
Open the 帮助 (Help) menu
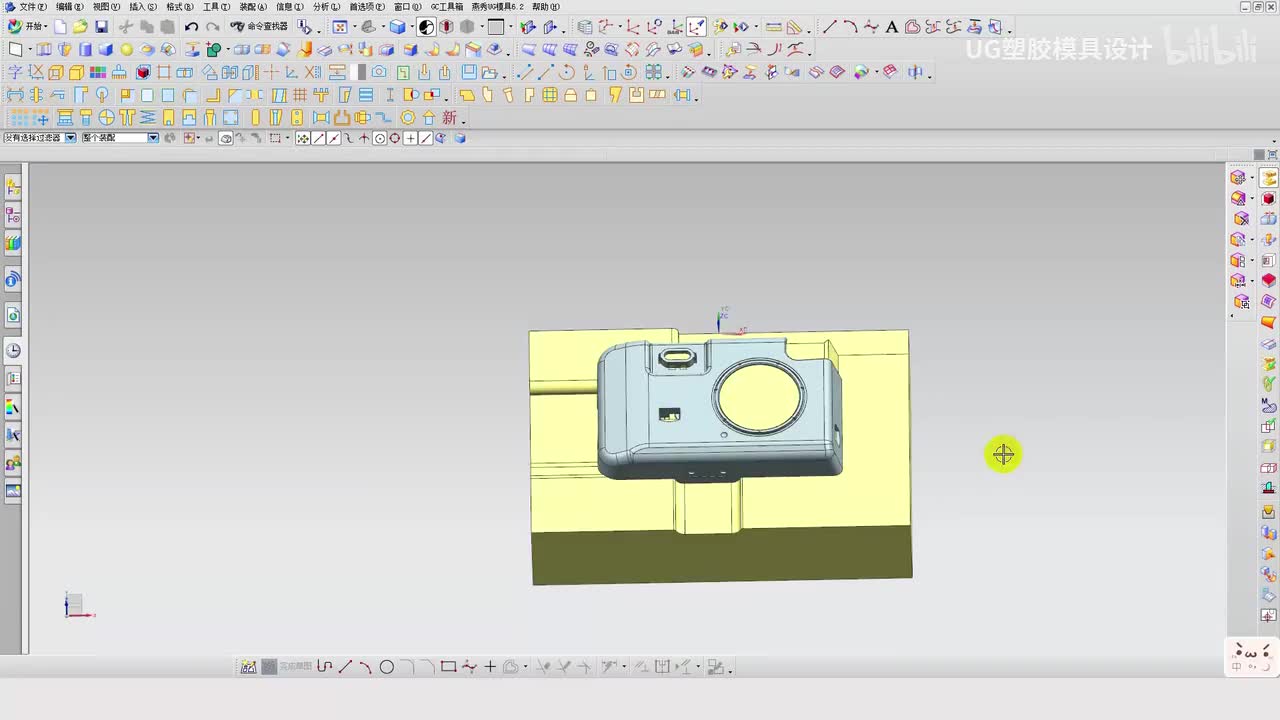click(x=546, y=7)
